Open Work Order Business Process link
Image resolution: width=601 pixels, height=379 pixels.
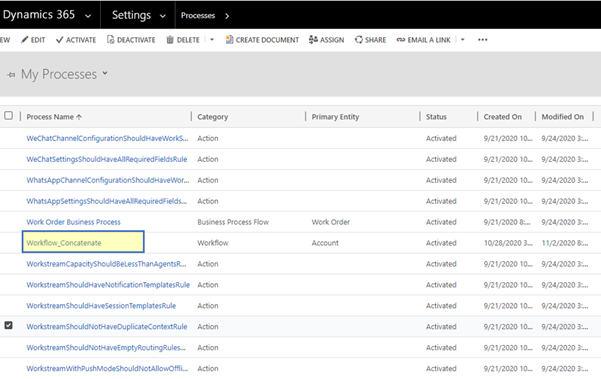tap(73, 222)
